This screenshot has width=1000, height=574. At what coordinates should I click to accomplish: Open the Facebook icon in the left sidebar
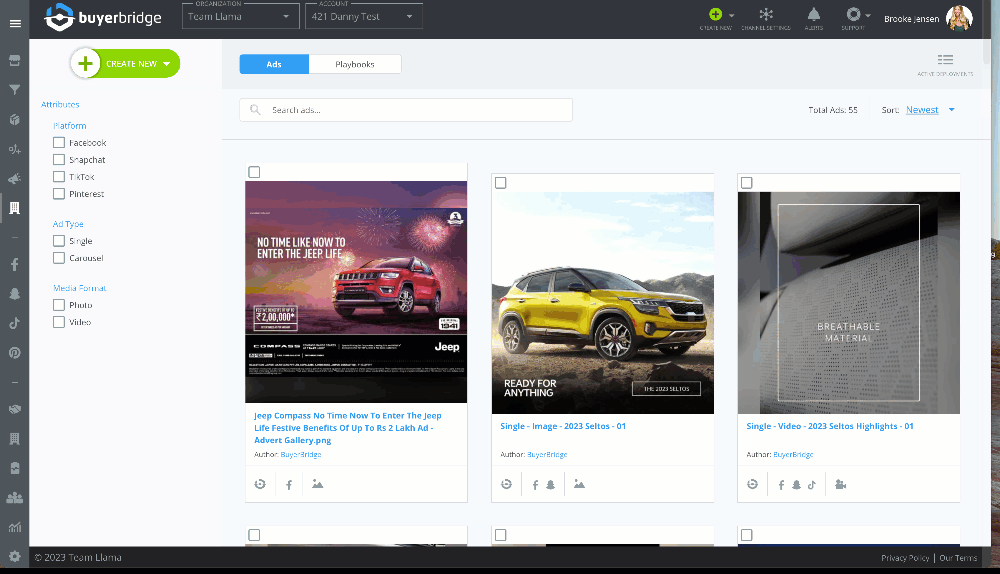15,265
